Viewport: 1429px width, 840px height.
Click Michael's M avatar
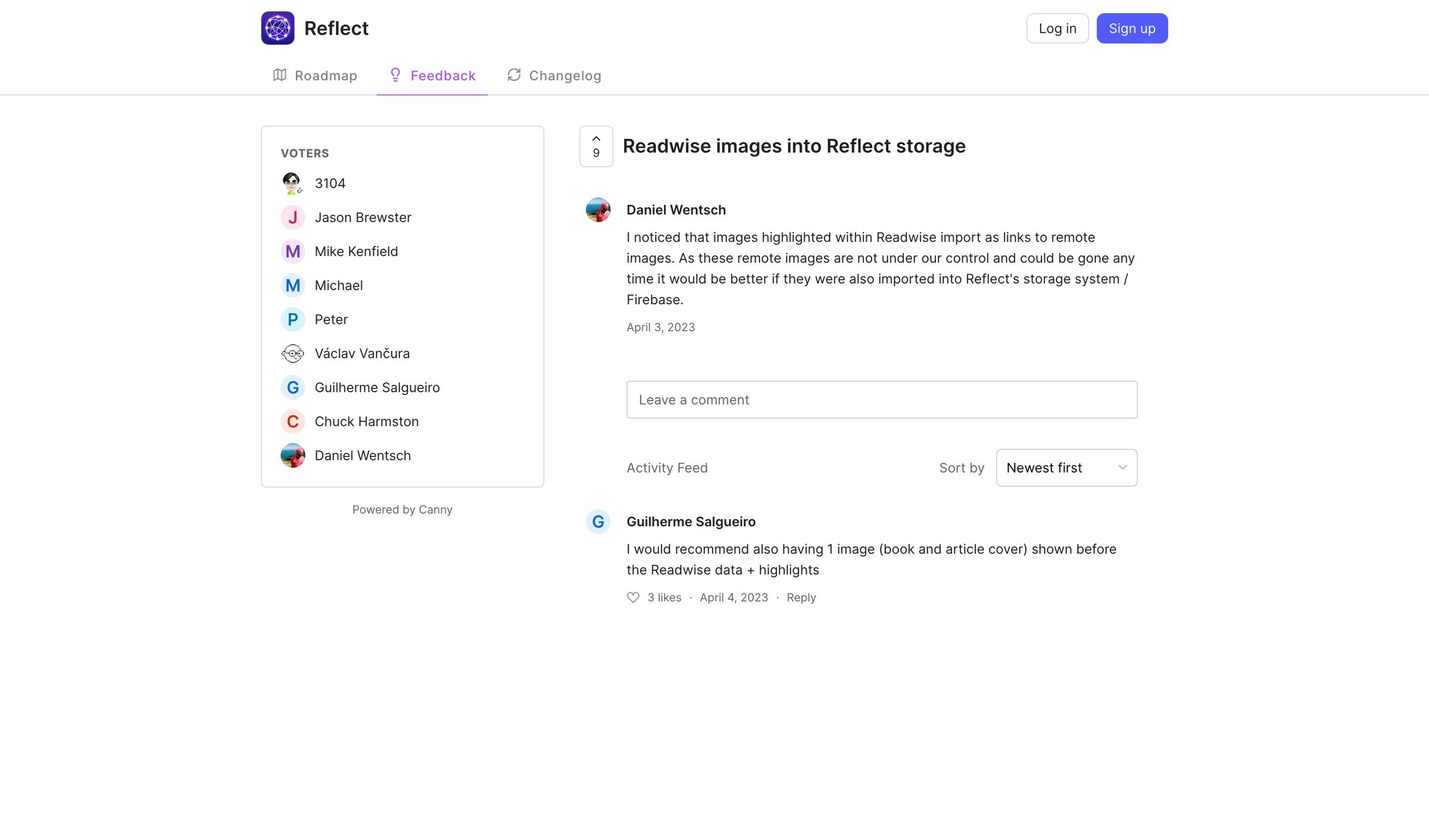[x=292, y=285]
